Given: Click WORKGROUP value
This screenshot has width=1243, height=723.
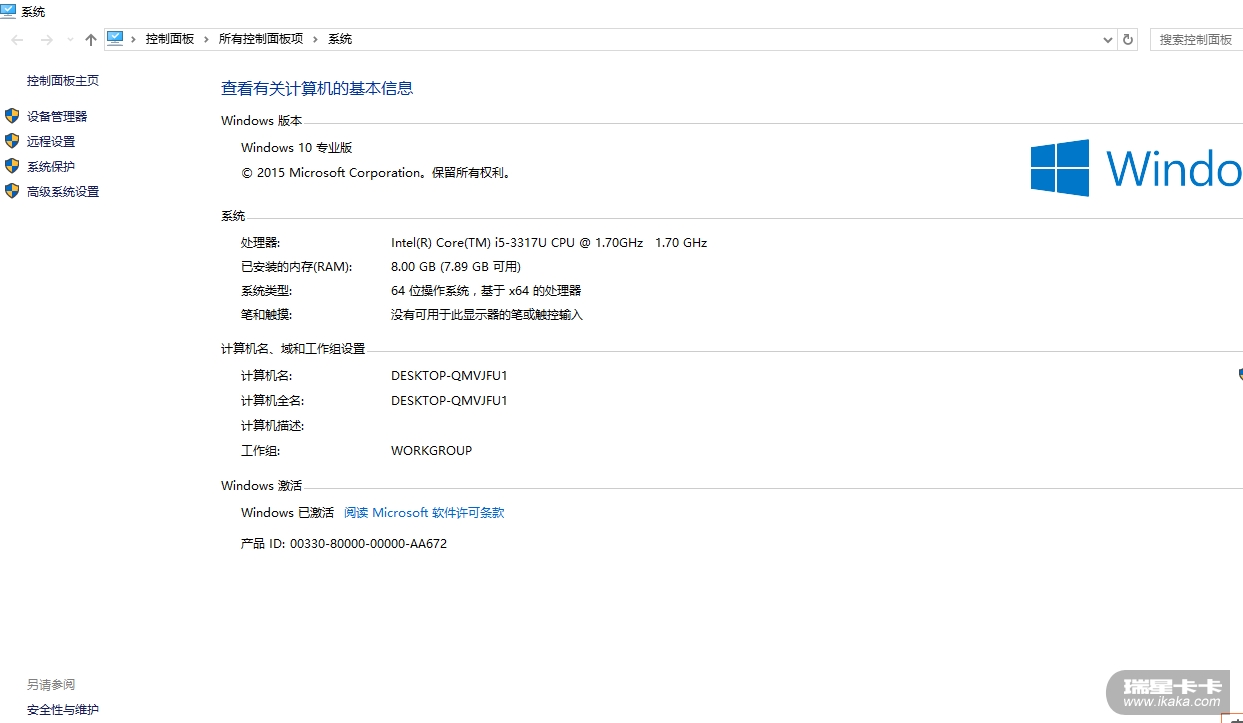Looking at the screenshot, I should click(x=431, y=451).
